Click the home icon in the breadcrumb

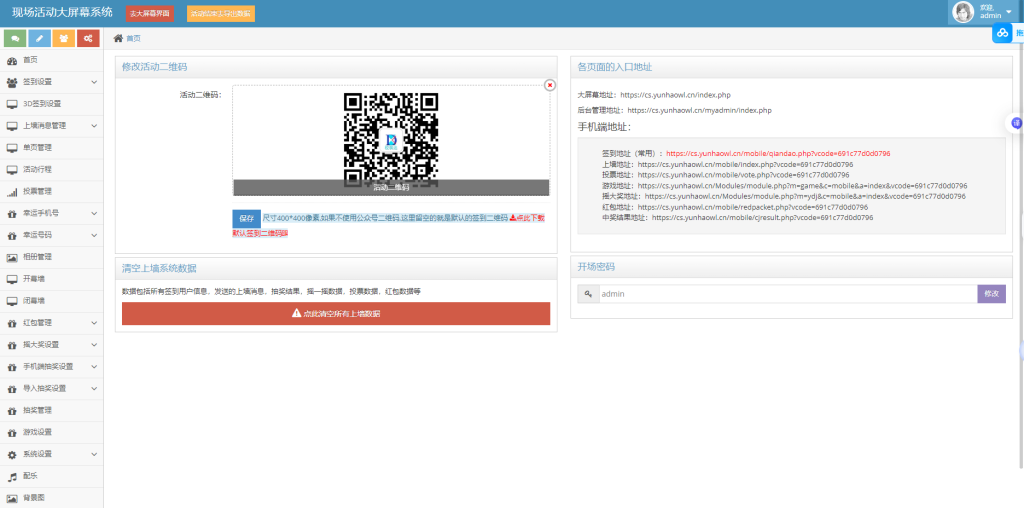118,38
